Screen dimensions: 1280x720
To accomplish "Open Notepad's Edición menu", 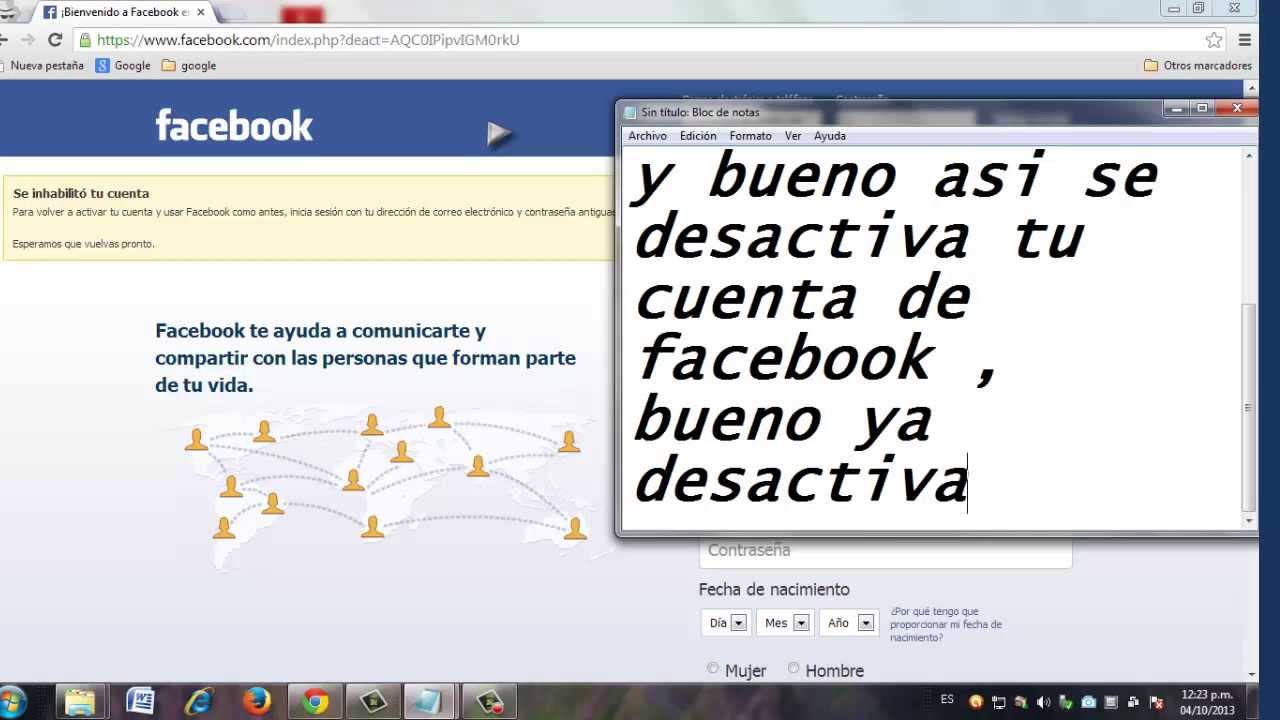I will 698,136.
